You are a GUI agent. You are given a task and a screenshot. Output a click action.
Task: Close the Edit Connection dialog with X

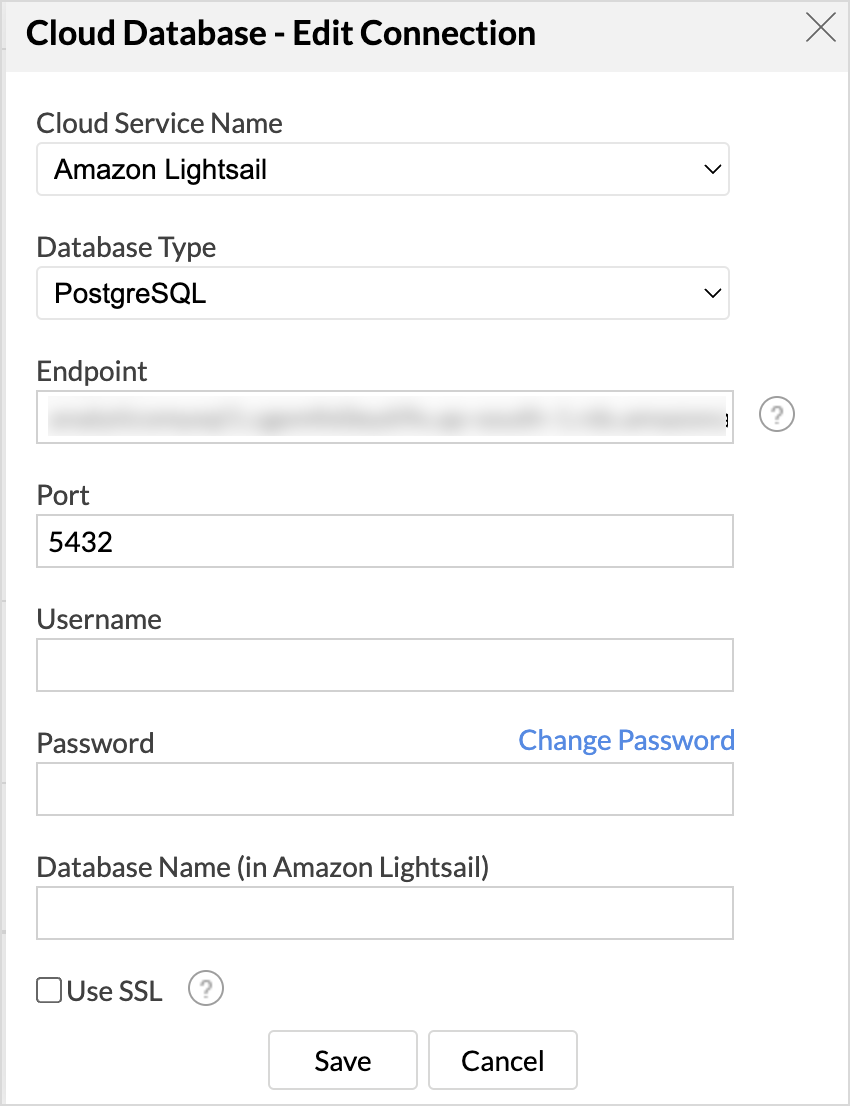click(820, 29)
